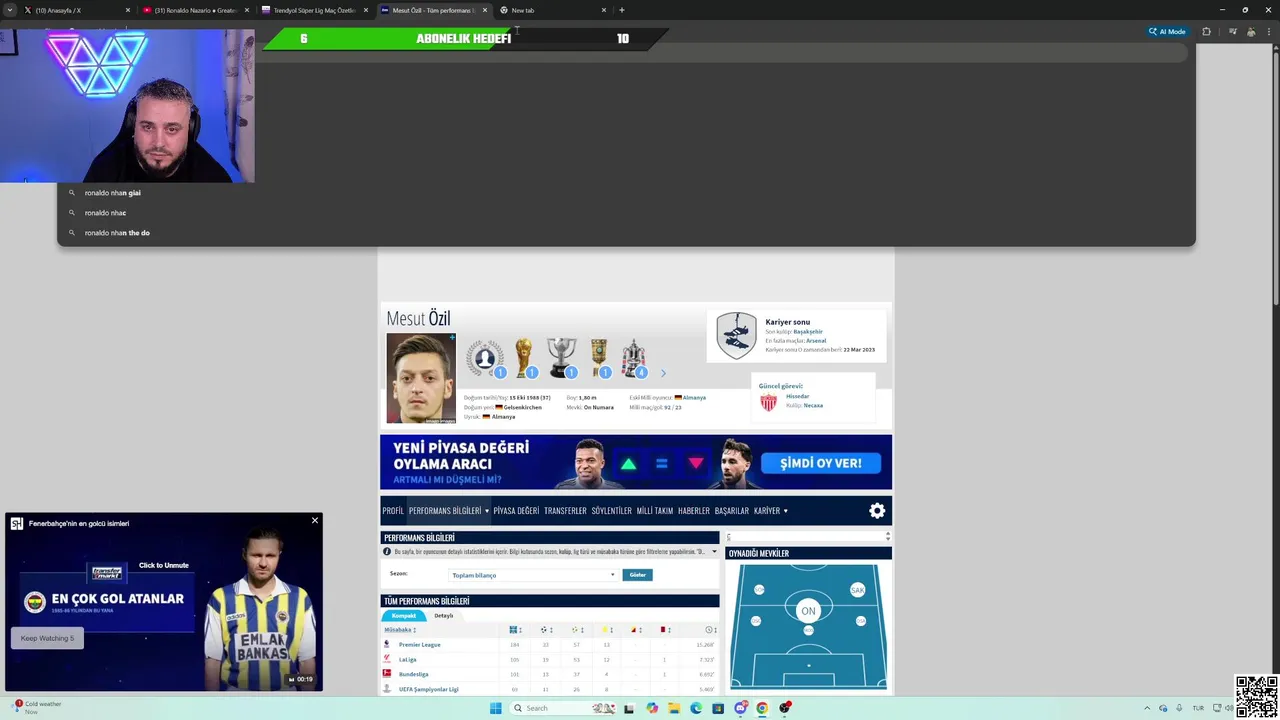Select 'ronaldo nhan the do' search suggestion
Viewport: 1280px width, 720px height.
[x=117, y=233]
